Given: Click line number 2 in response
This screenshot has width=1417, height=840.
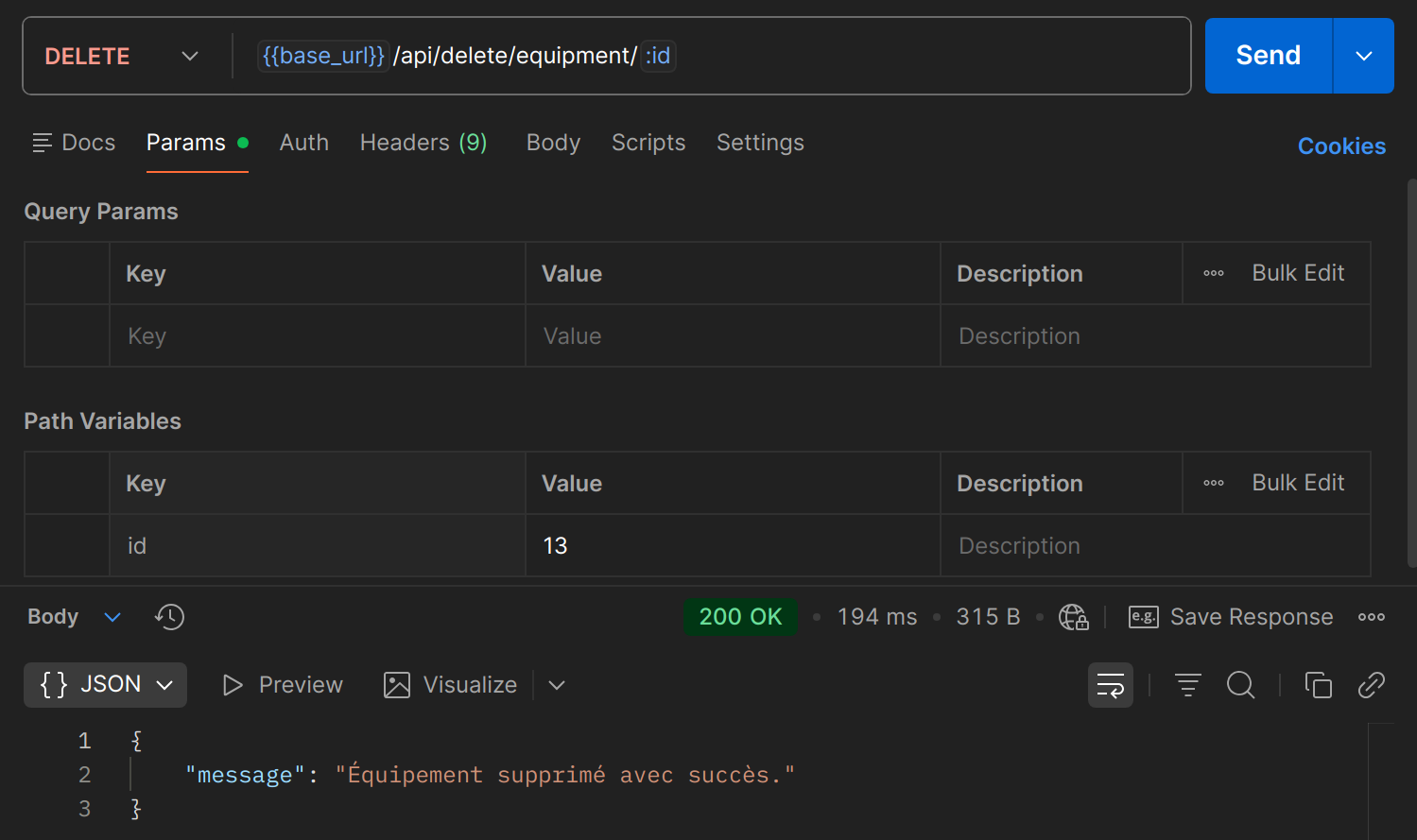Looking at the screenshot, I should (85, 775).
